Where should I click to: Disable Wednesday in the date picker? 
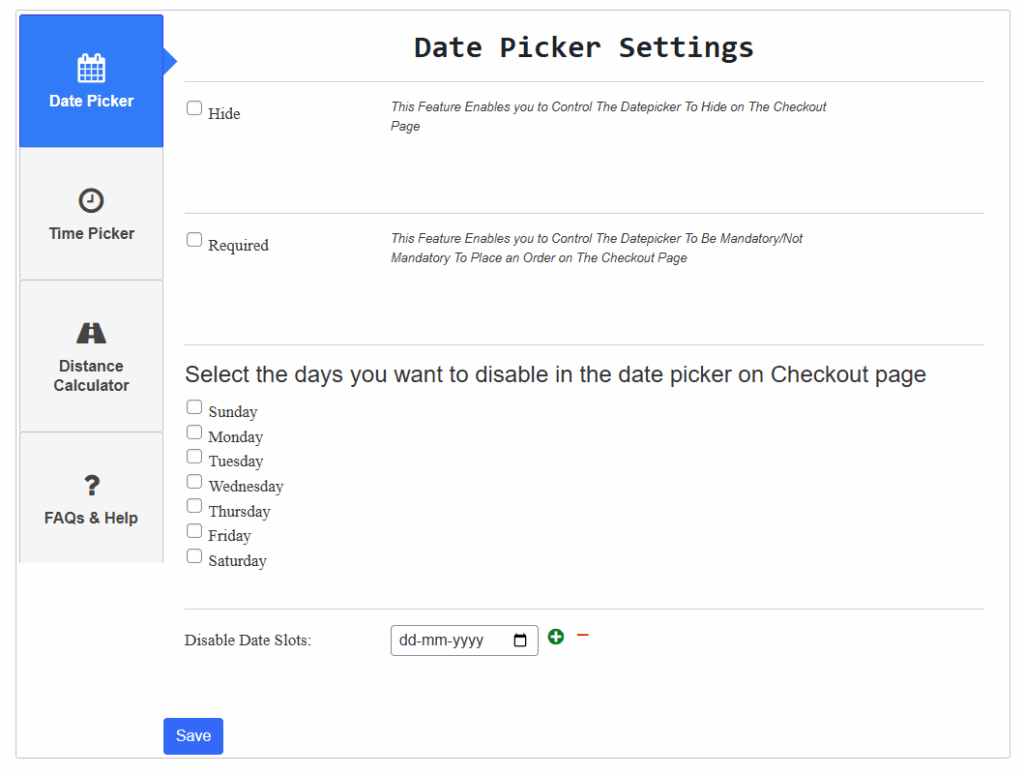coord(194,480)
